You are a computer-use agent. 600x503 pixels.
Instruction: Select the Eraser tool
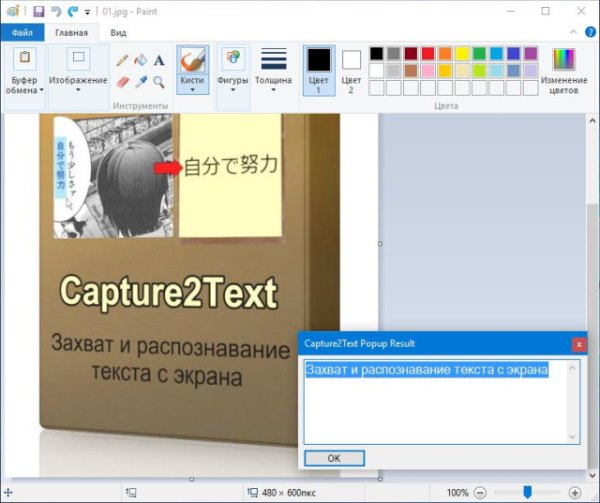pyautogui.click(x=123, y=82)
